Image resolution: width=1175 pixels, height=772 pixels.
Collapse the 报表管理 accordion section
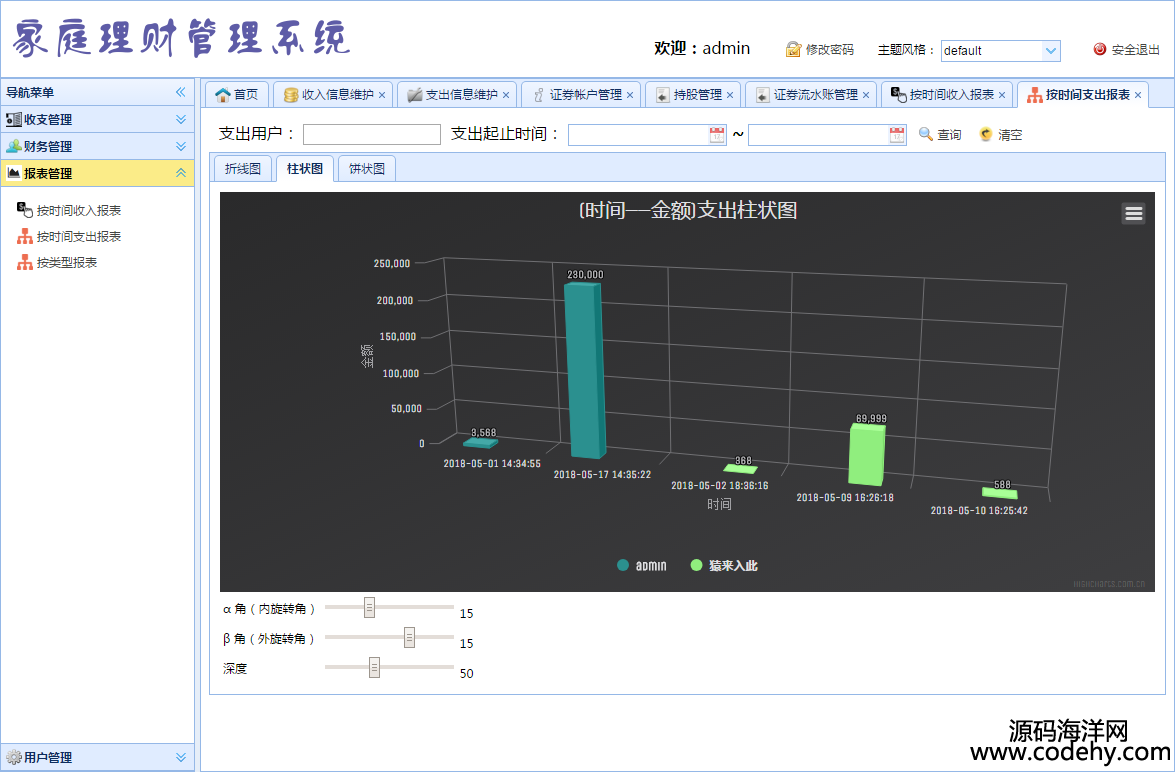click(97, 173)
